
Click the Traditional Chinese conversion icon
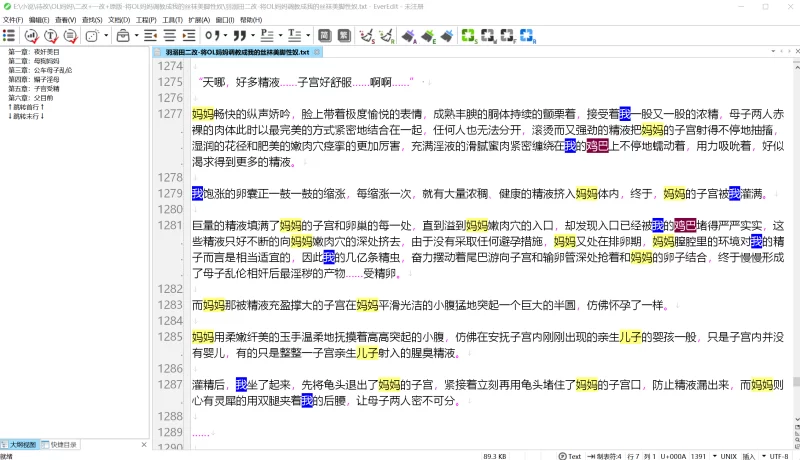tap(344, 35)
